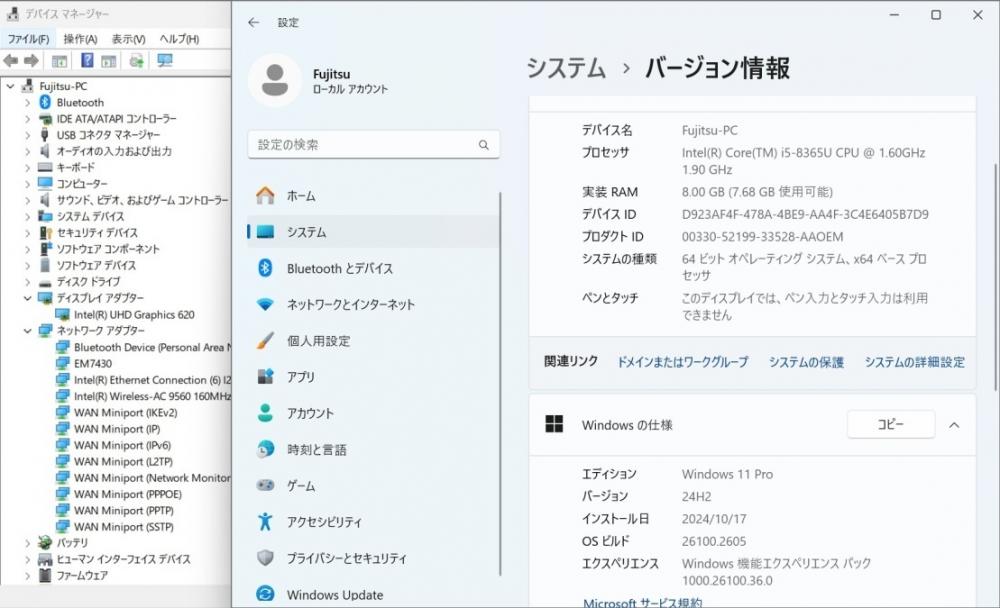The height and width of the screenshot is (608, 1000).
Task: Click the product ID 00330-52199-33528-AAOEM
Action: [x=762, y=237]
